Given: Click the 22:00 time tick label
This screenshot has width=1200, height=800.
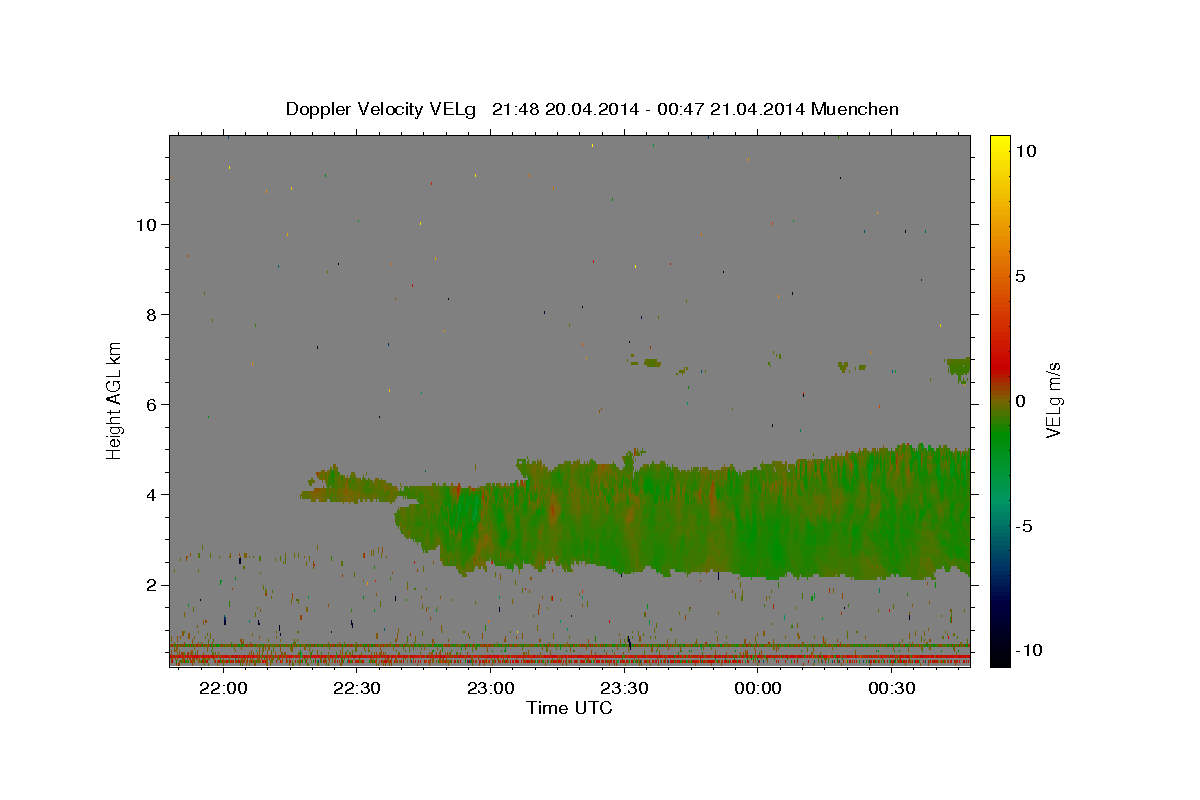Looking at the screenshot, I should 223,689.
